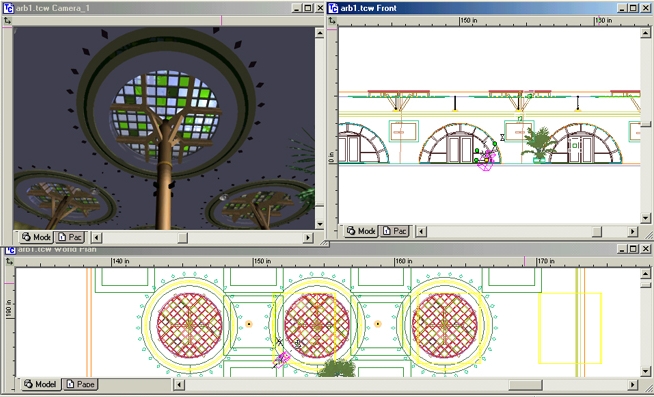Viewport: 654px width, 397px height.
Task: Switch to Model tab in Camera_1 window
Action: click(37, 237)
